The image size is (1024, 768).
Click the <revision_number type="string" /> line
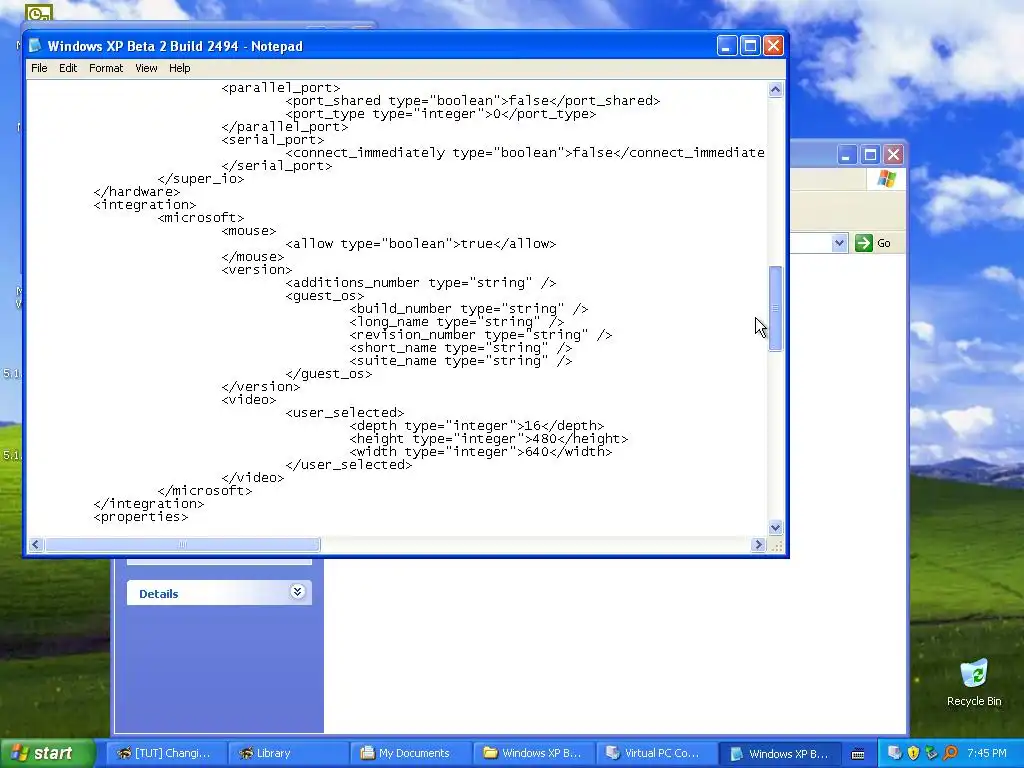pyautogui.click(x=481, y=335)
